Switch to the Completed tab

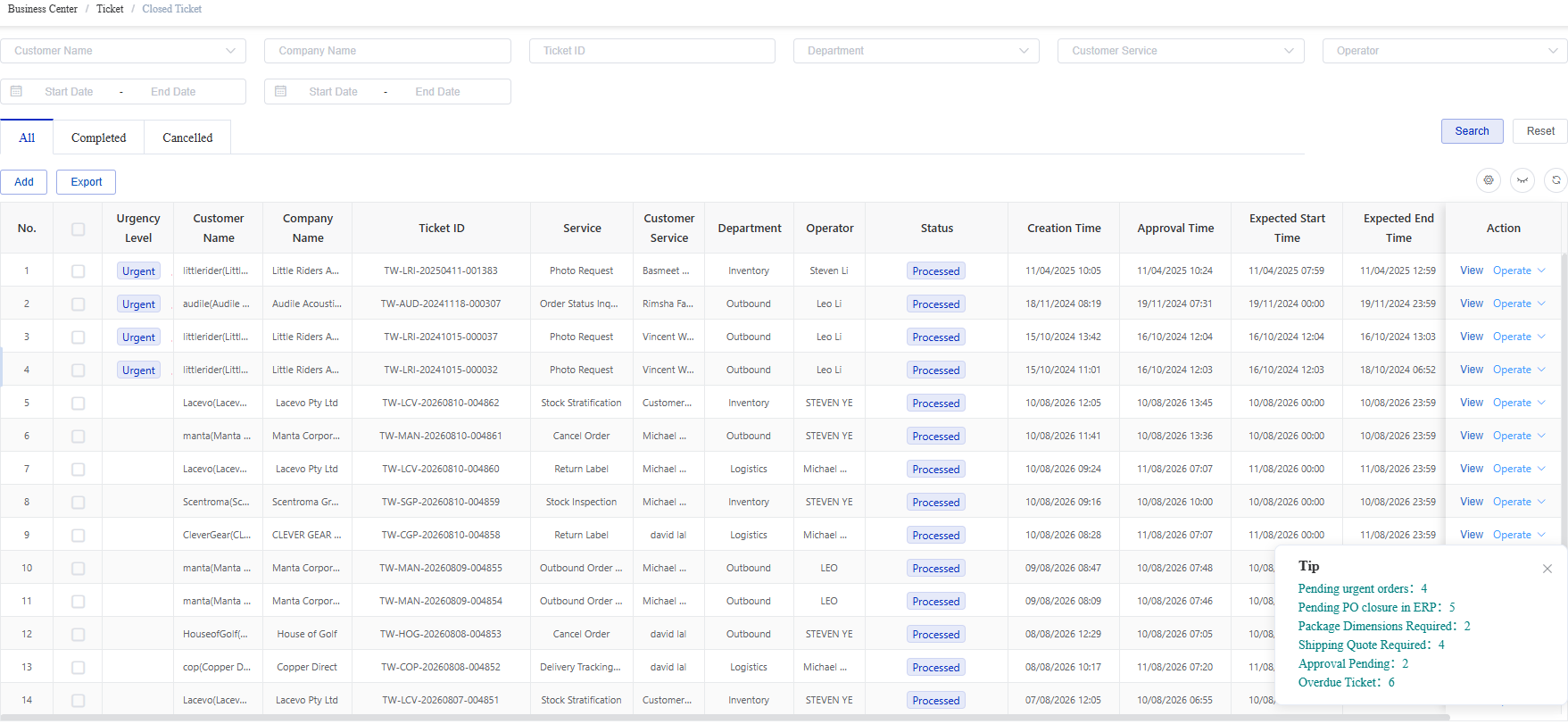point(98,137)
